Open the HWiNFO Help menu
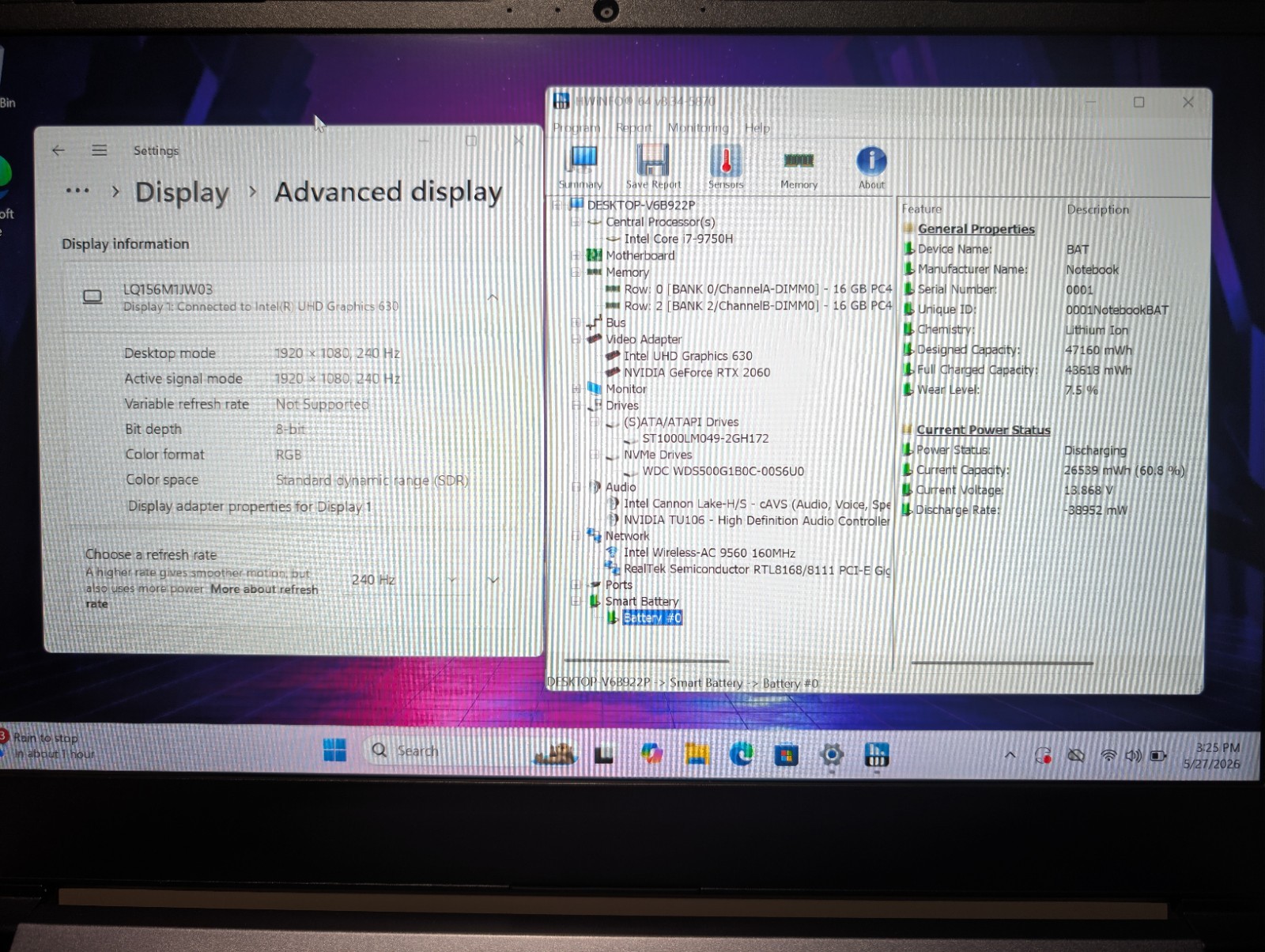The width and height of the screenshot is (1265, 952). pos(757,127)
